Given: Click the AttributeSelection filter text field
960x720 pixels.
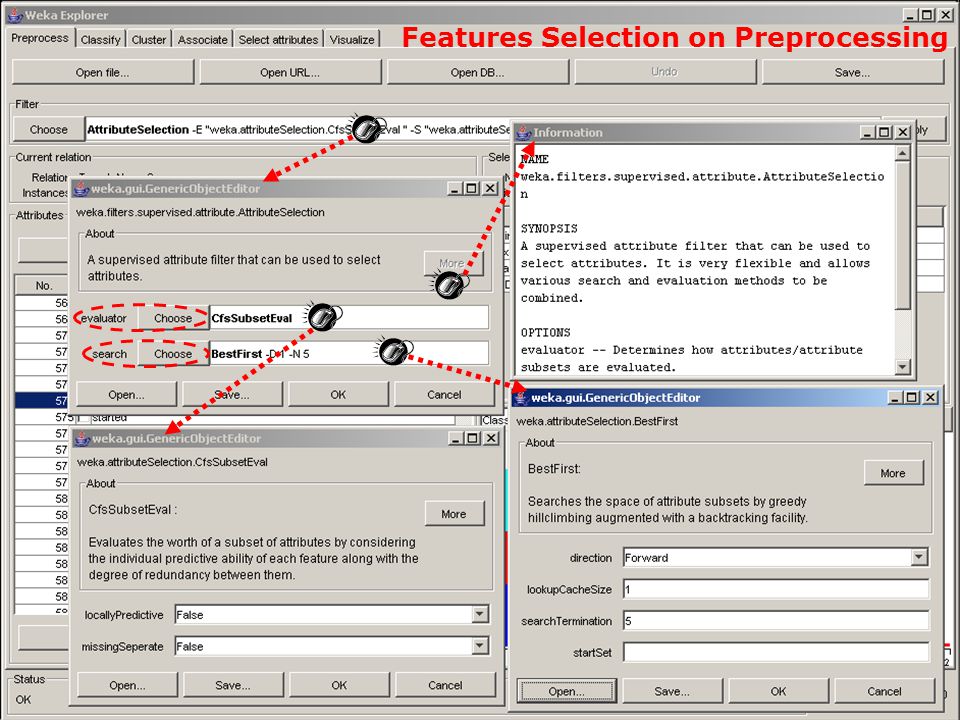Looking at the screenshot, I should pyautogui.click(x=299, y=129).
